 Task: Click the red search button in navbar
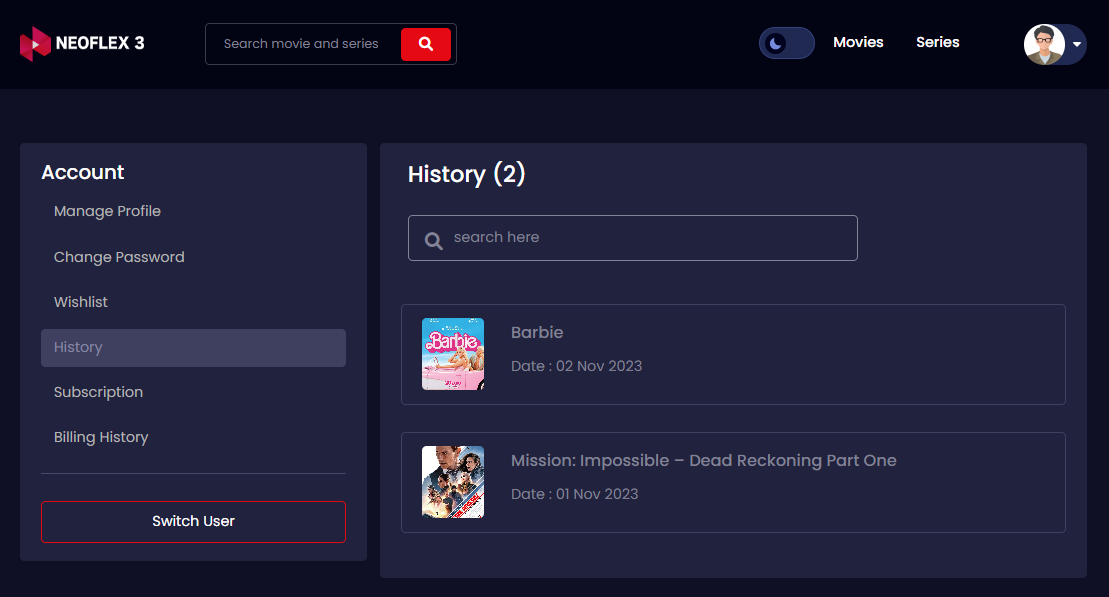(x=426, y=43)
